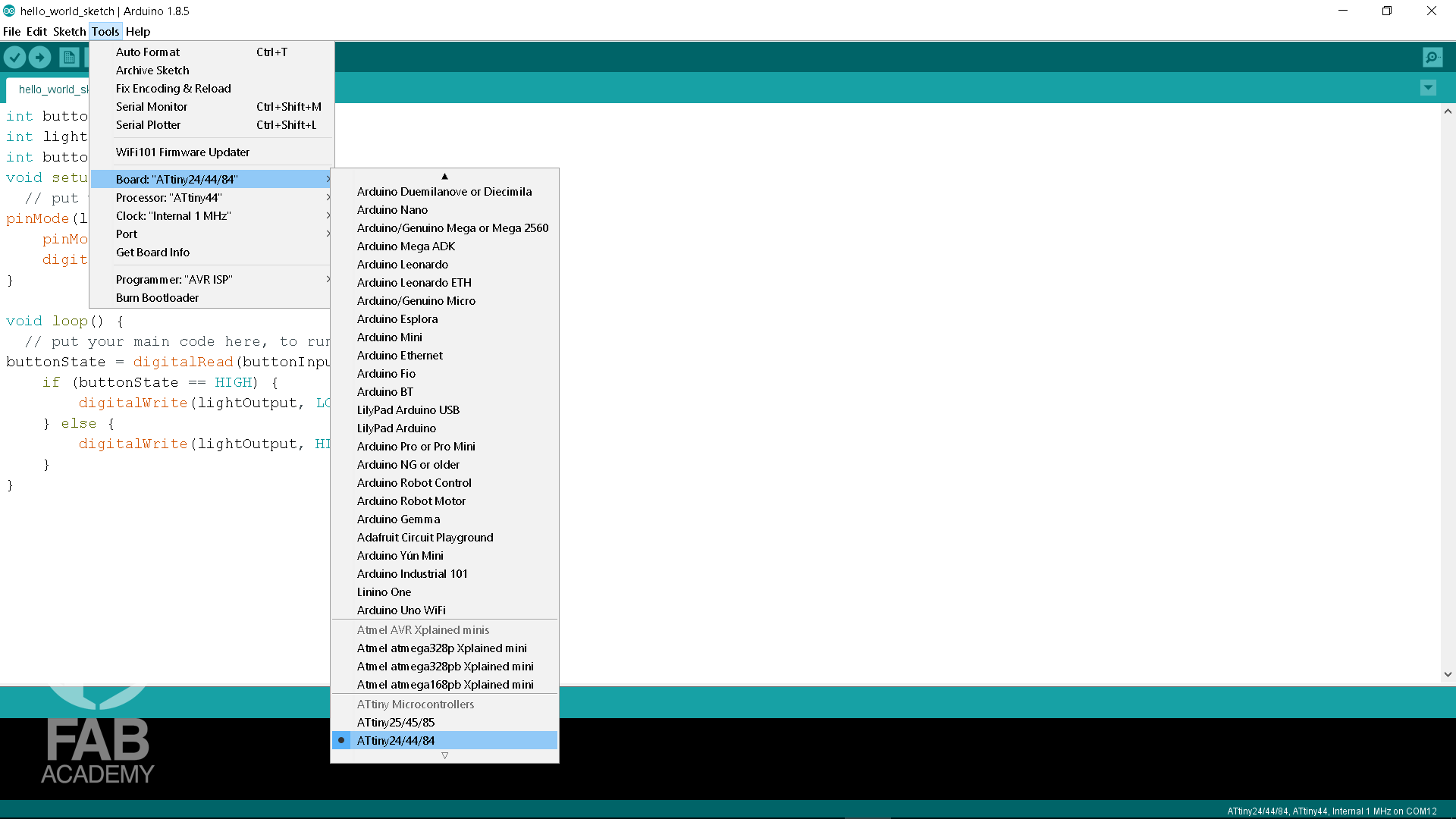1456x819 pixels.
Task: Expand the Board: ATtiny24/44/84 submenu
Action: (212, 180)
